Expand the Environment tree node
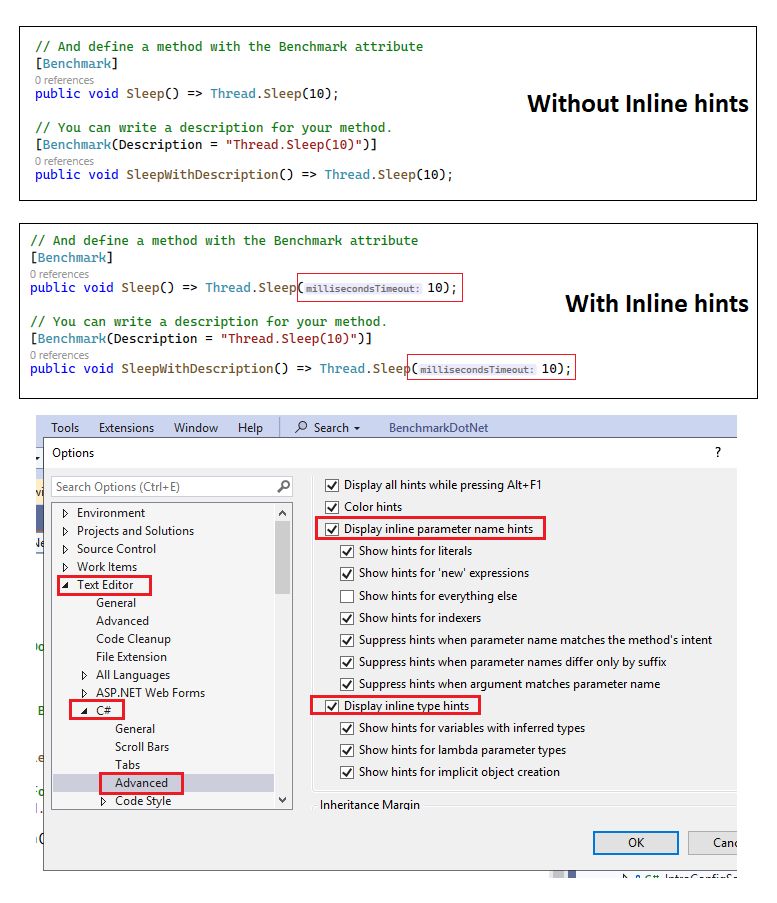Image resolution: width=777 pixels, height=903 pixels. point(65,513)
